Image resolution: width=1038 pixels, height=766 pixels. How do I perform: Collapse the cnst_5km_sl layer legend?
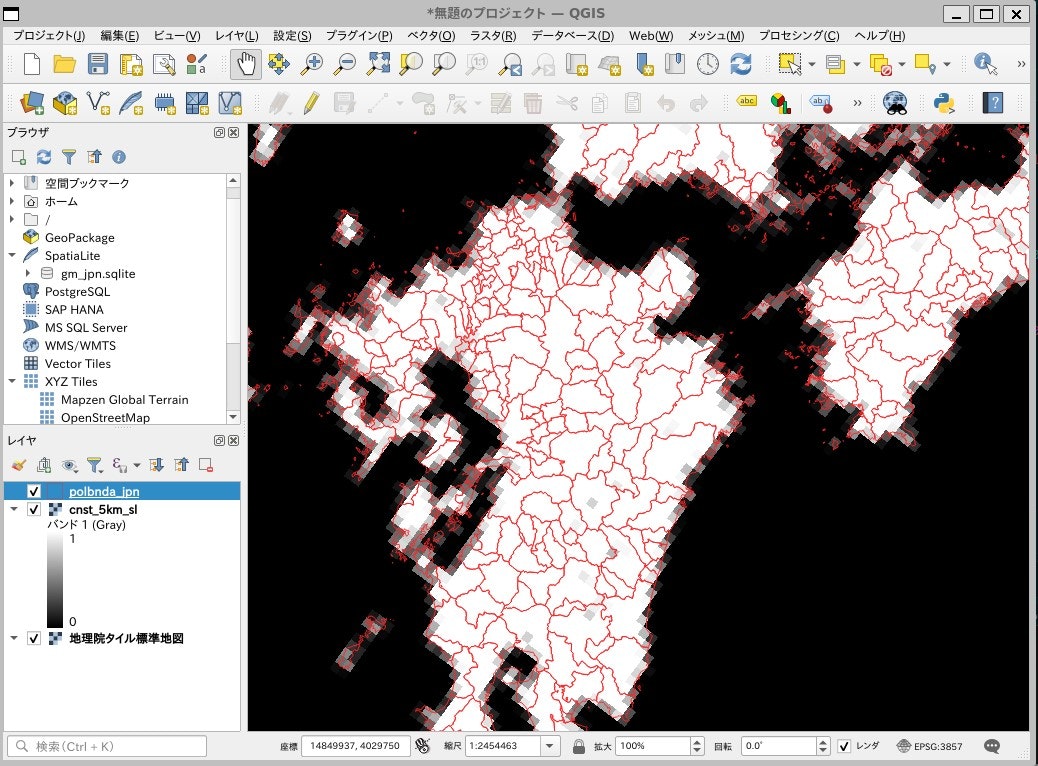pyautogui.click(x=13, y=510)
